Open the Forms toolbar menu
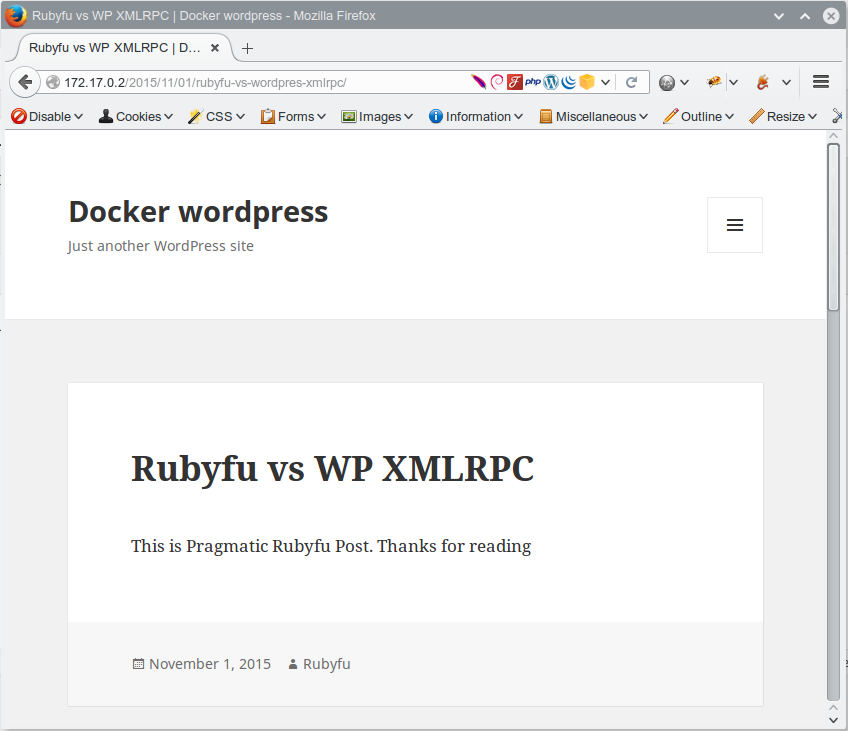 (x=293, y=116)
